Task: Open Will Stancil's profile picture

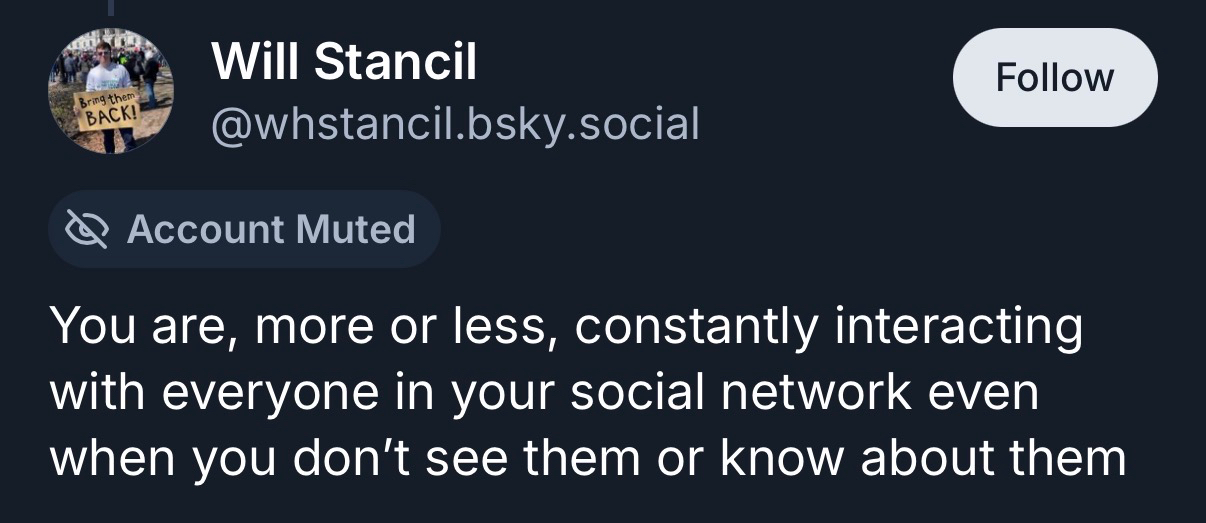Action: (x=110, y=90)
